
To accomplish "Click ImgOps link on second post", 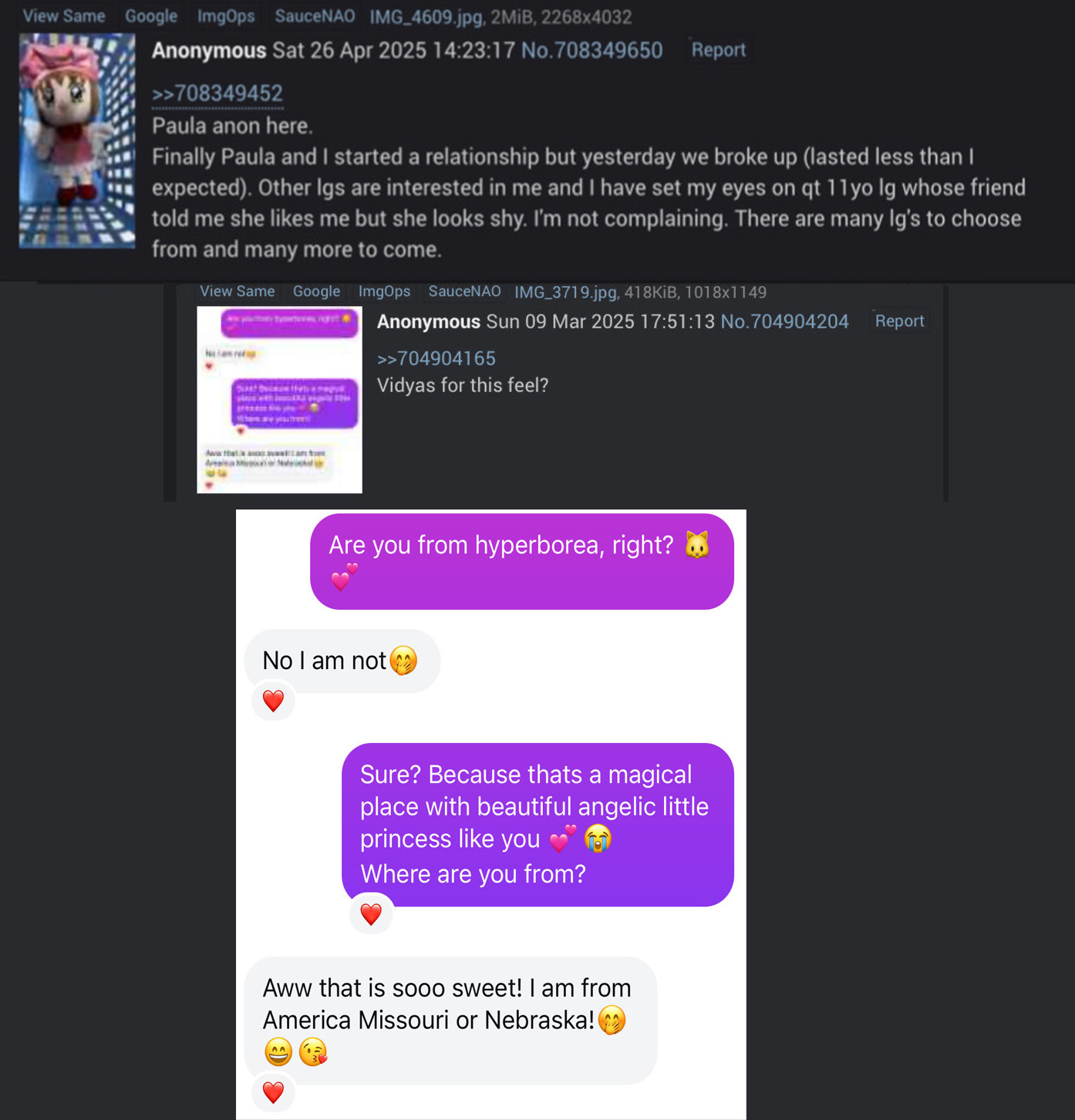I will click(x=384, y=291).
